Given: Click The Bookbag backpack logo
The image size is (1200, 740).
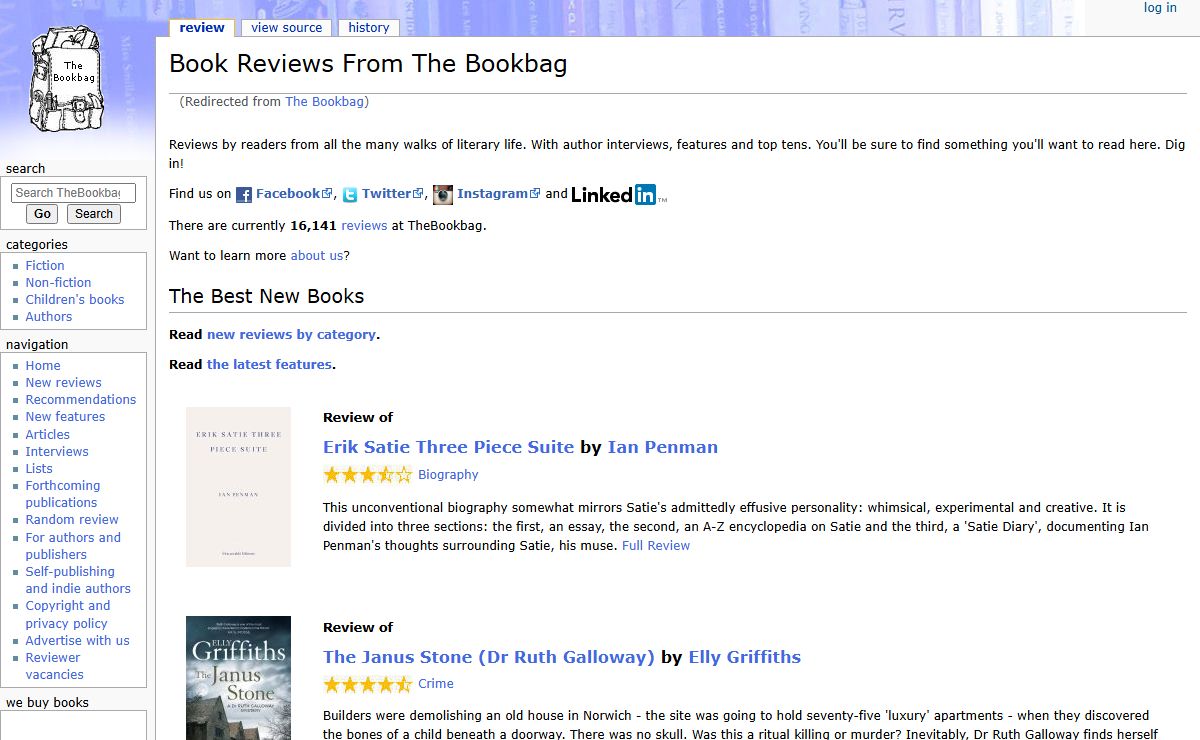Looking at the screenshot, I should (x=68, y=80).
